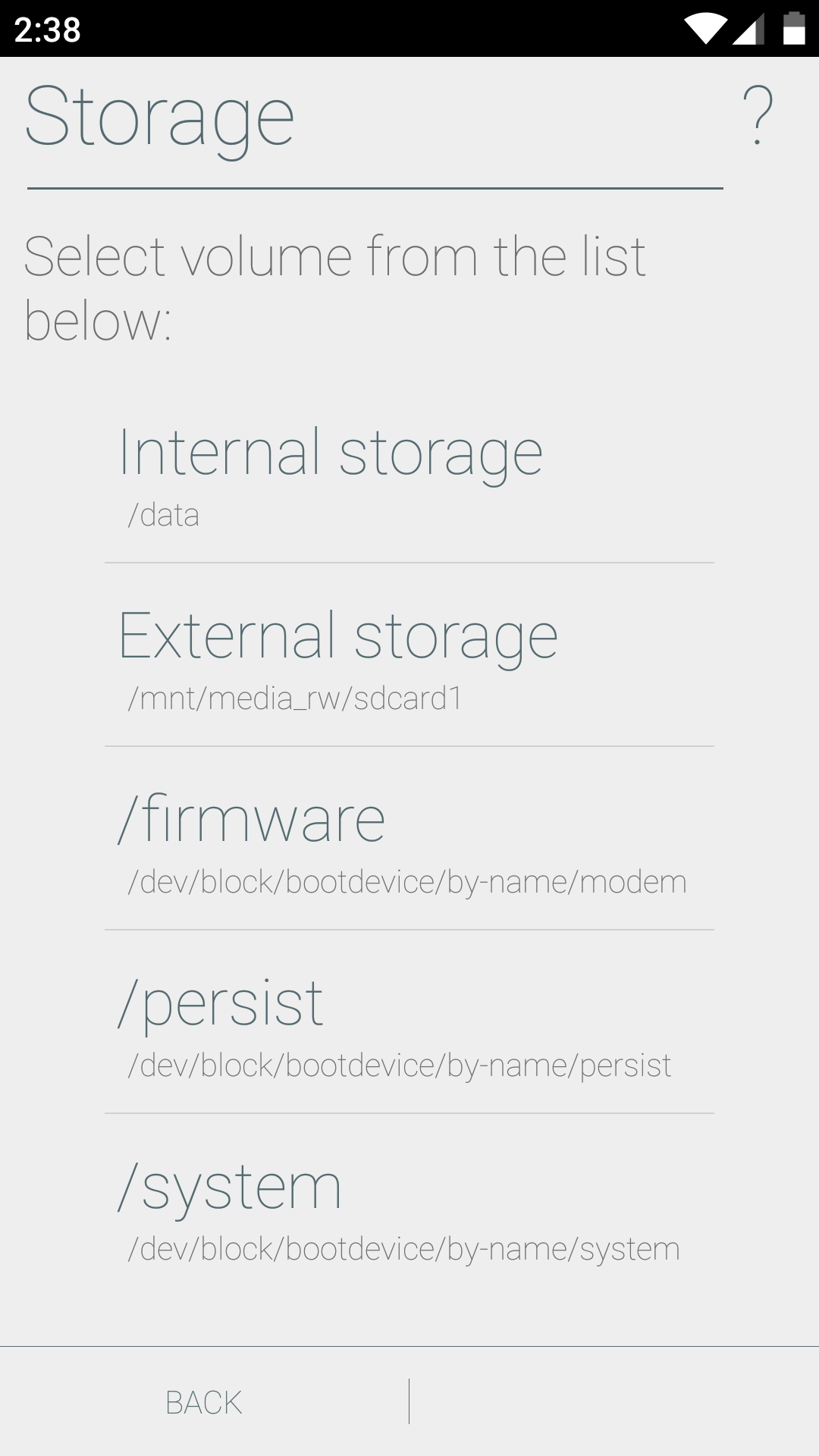Tap the vertical divider beside BACK

[409, 1401]
